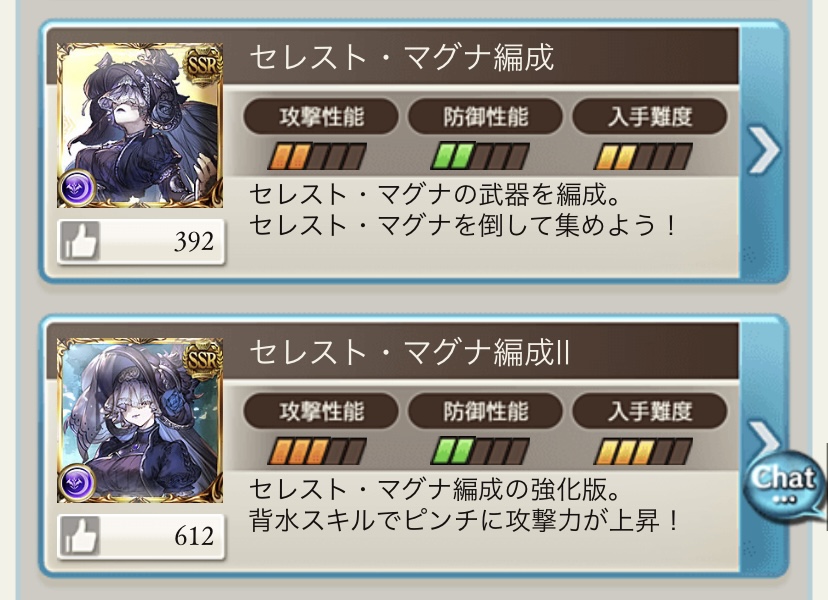Click orange attack gauge in first card

317,156
